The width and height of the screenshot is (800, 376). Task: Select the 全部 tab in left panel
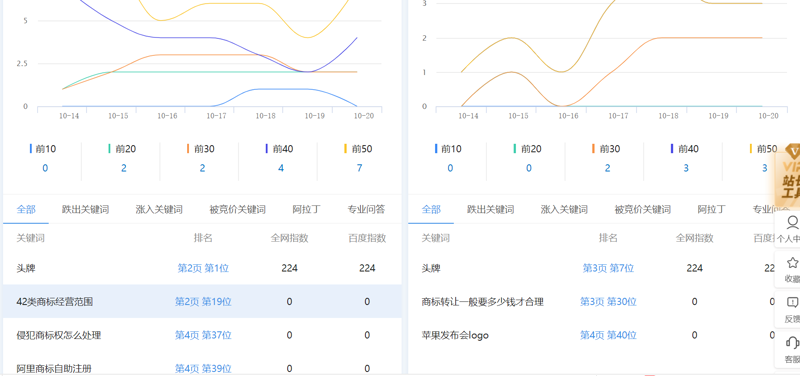[26, 209]
